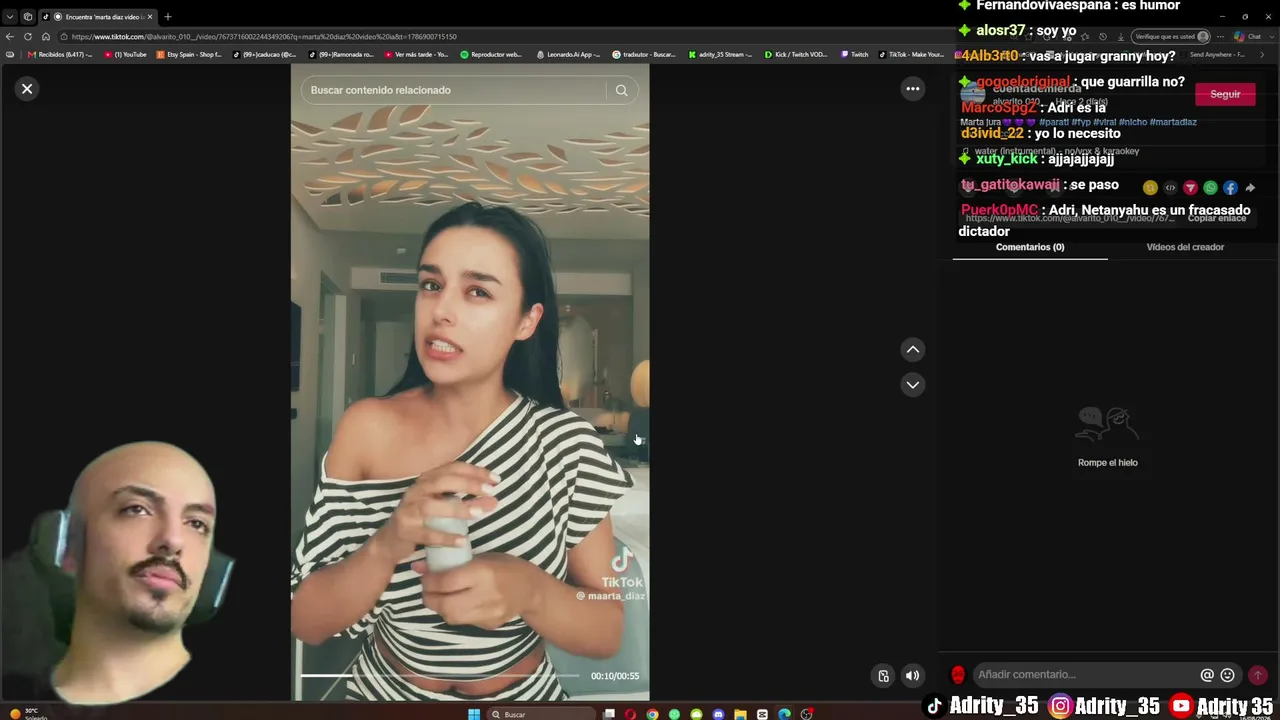Image resolution: width=1280 pixels, height=720 pixels.
Task: Open OBS Studio from the taskbar
Action: [x=806, y=714]
